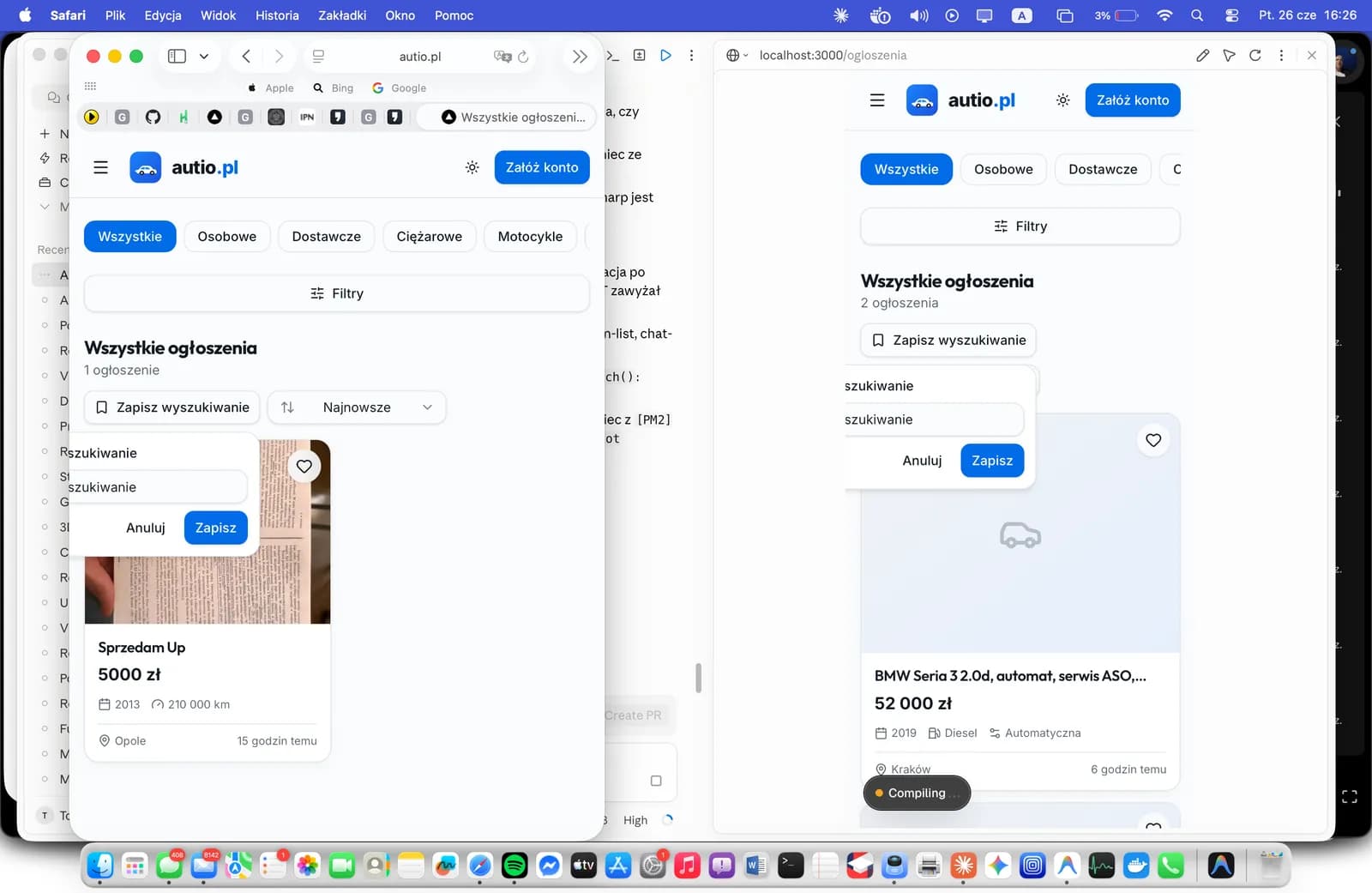Switch to the GitHub pinned tab

(x=153, y=117)
